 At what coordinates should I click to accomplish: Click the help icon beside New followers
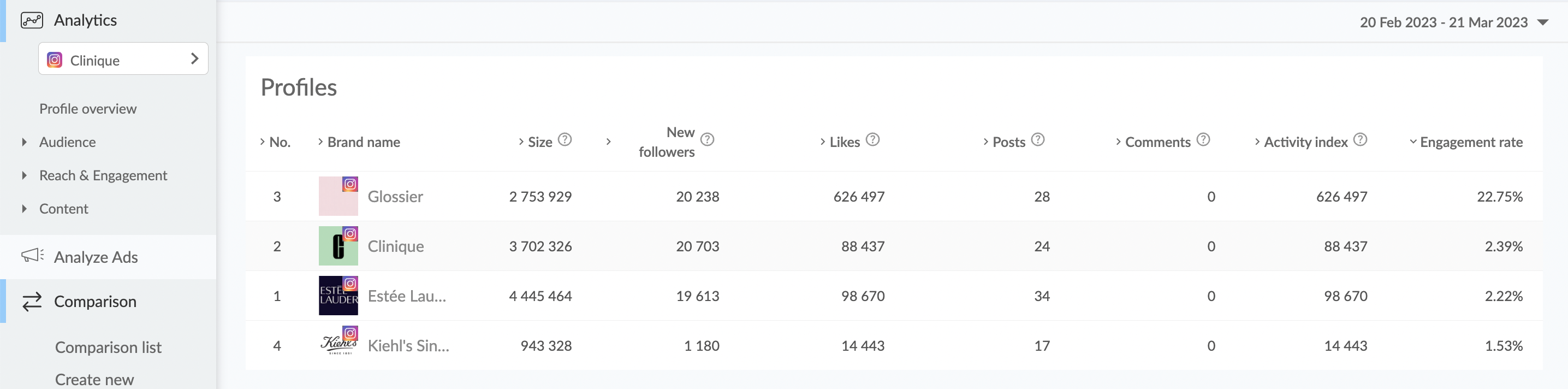[706, 140]
